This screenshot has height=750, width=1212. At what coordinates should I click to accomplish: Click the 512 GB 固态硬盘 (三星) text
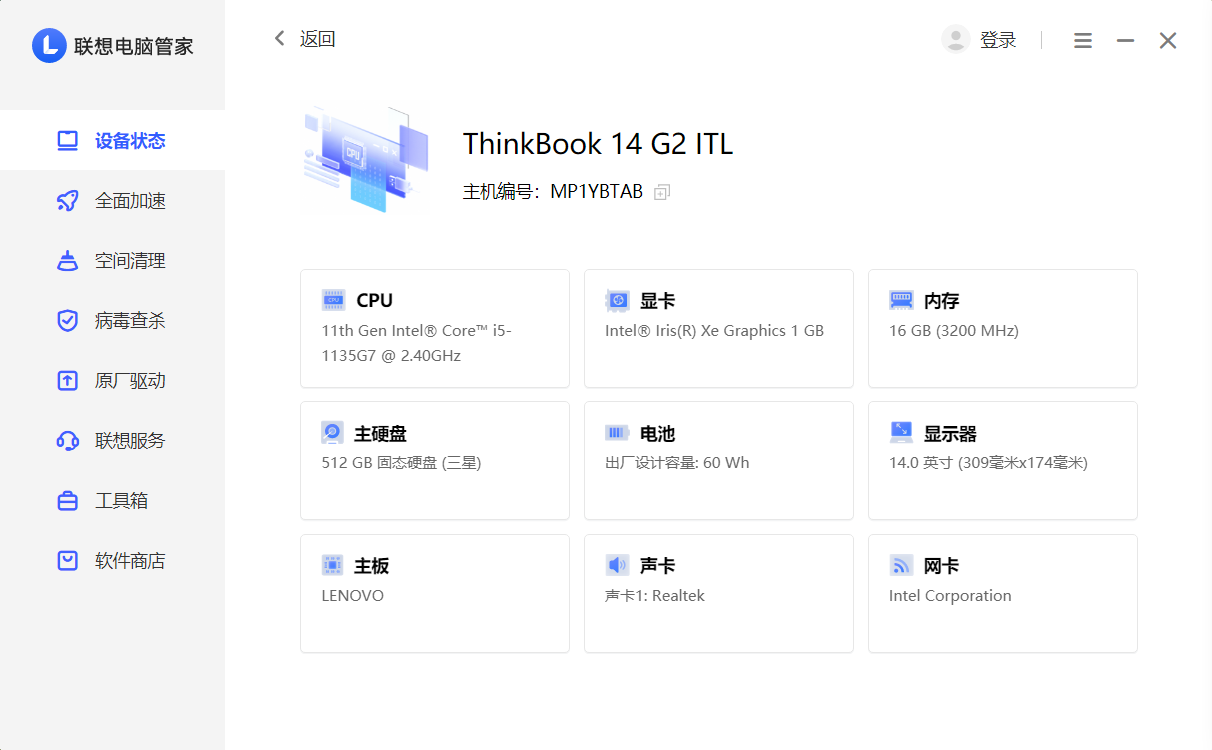coord(401,463)
